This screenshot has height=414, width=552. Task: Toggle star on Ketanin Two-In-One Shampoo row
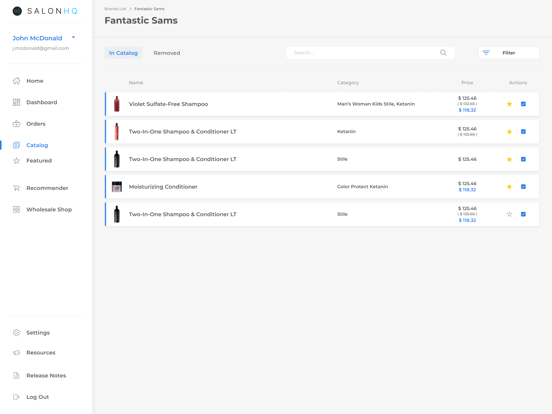509,132
